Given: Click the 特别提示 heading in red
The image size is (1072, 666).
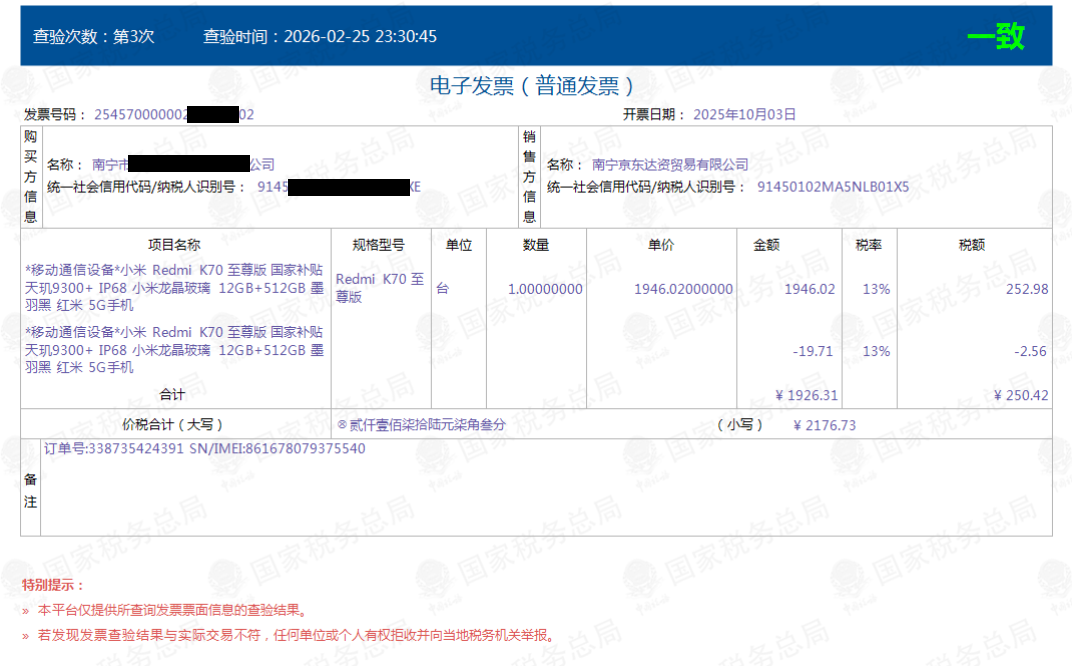Looking at the screenshot, I should click(x=53, y=585).
